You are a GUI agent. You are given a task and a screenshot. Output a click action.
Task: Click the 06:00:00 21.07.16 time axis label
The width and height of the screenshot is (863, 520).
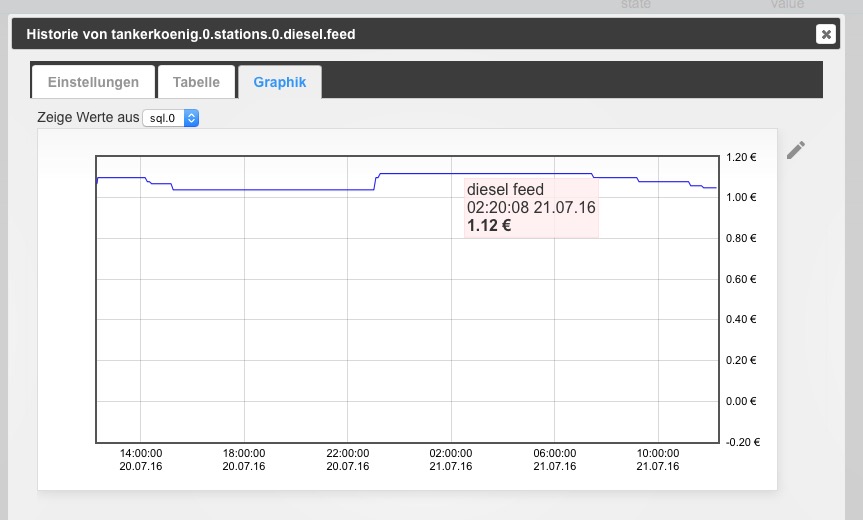coord(555,459)
